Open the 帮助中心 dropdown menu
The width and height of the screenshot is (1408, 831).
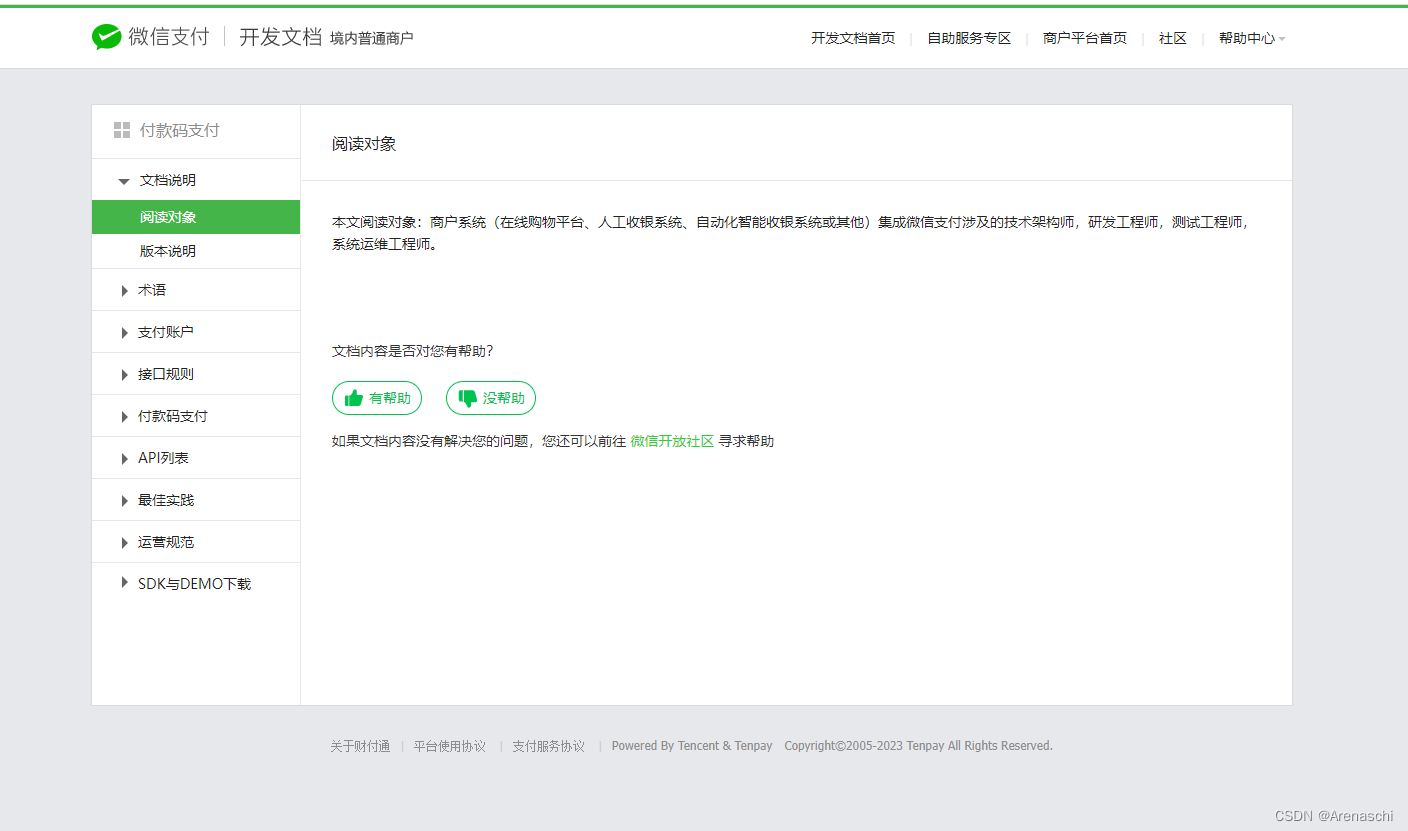pyautogui.click(x=1248, y=37)
